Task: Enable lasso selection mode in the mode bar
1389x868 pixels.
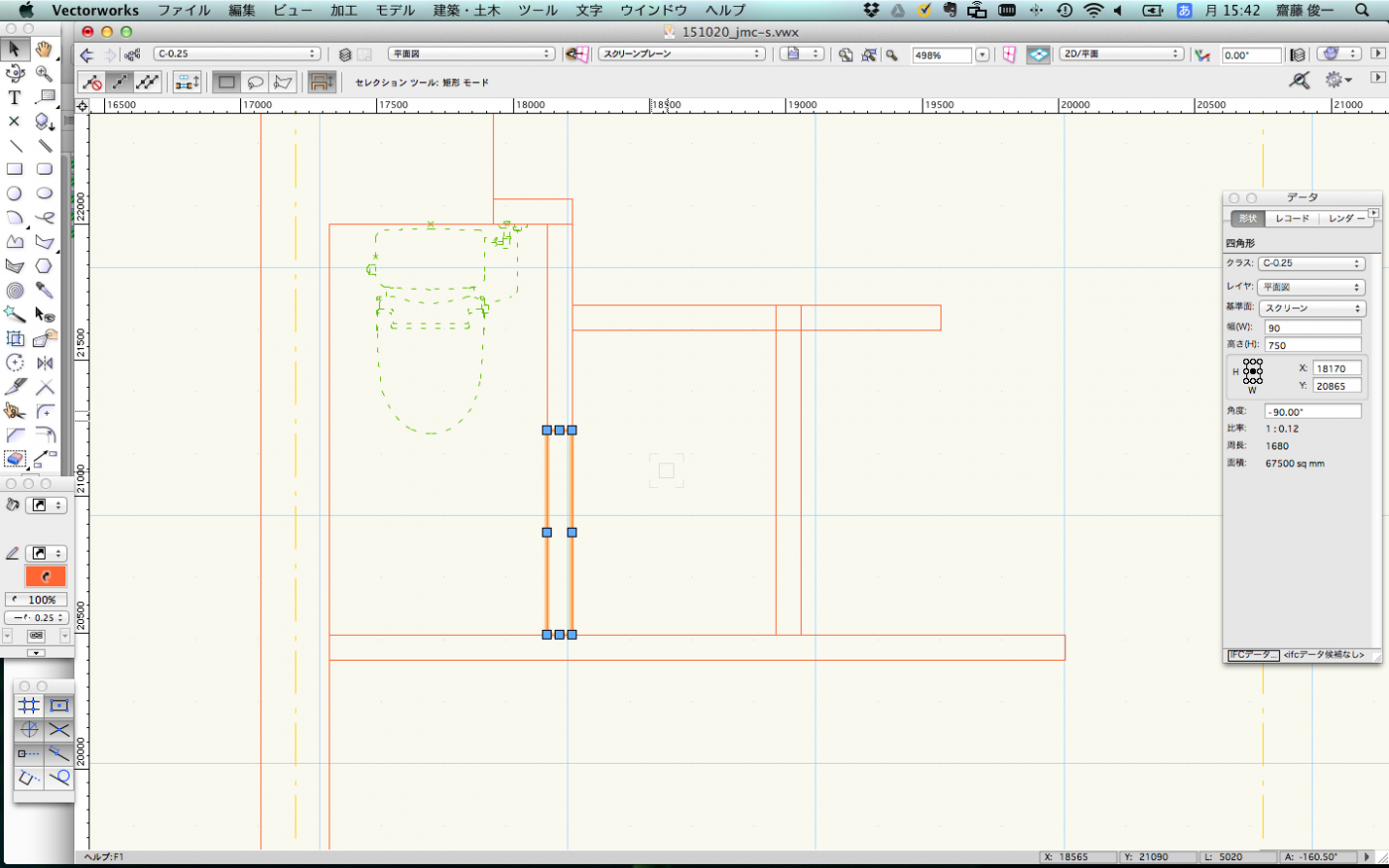Action: [x=255, y=82]
